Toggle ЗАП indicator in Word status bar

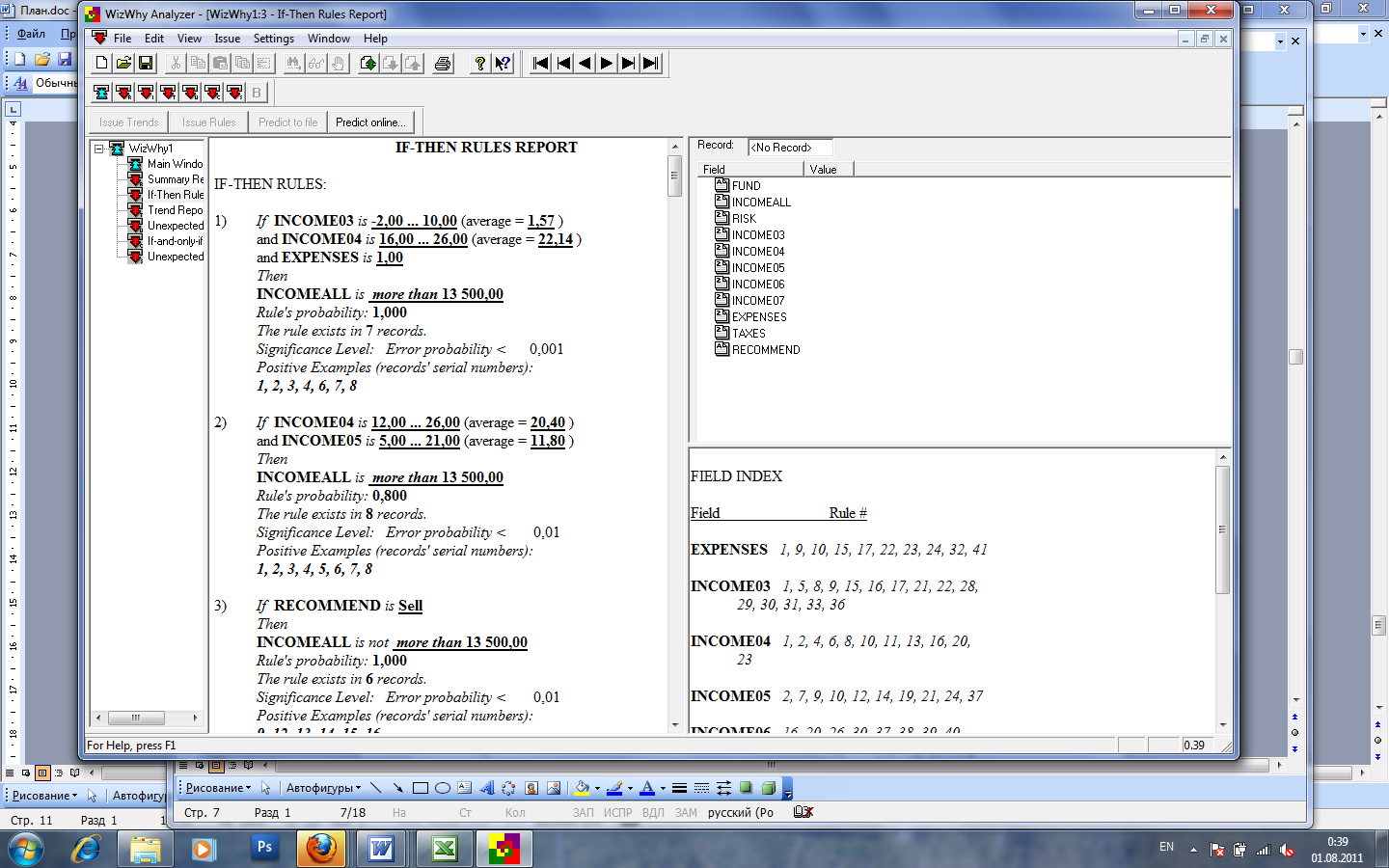click(584, 813)
